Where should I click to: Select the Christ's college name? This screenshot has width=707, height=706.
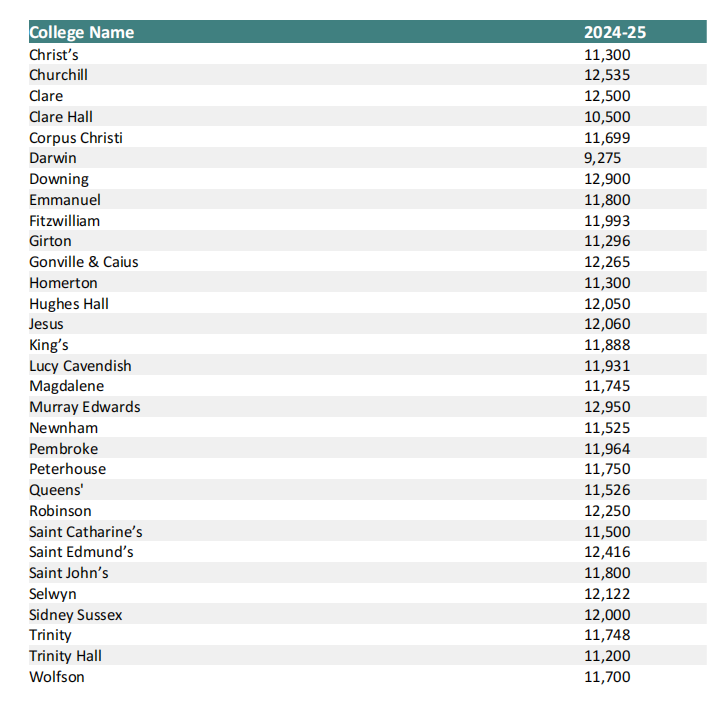(x=54, y=55)
